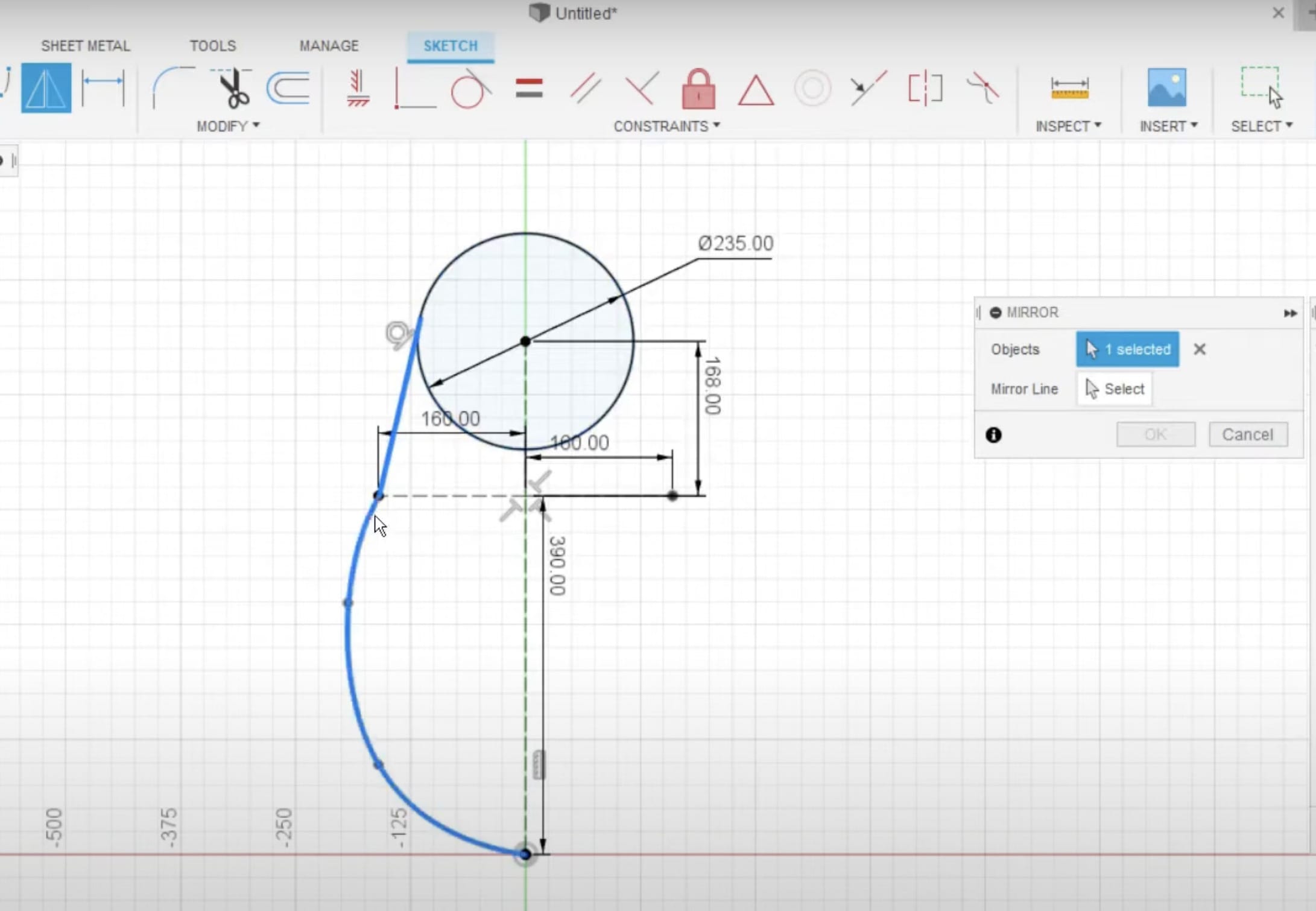Click OK in the Mirror dialog
Image resolution: width=1316 pixels, height=911 pixels.
pos(1156,434)
